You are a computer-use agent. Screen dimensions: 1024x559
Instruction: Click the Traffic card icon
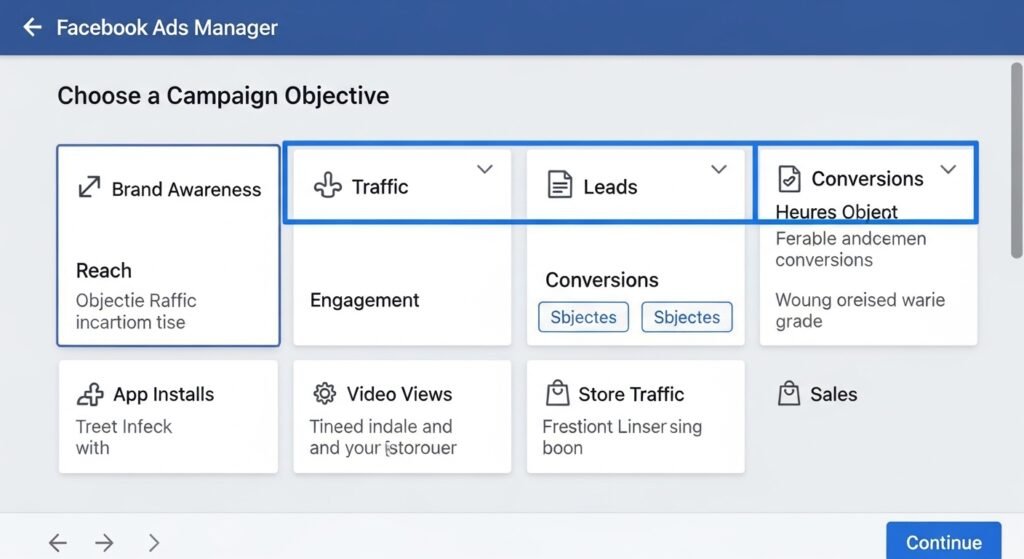(328, 185)
